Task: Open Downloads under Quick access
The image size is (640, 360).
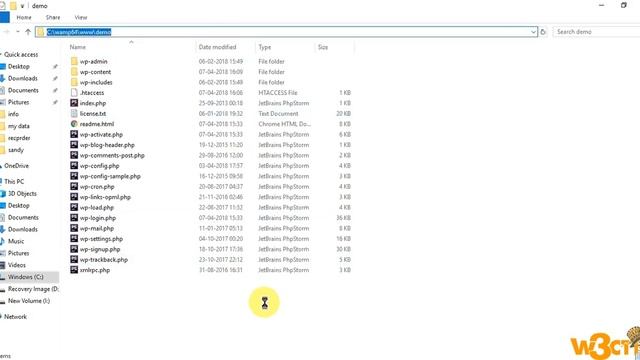Action: pos(22,78)
